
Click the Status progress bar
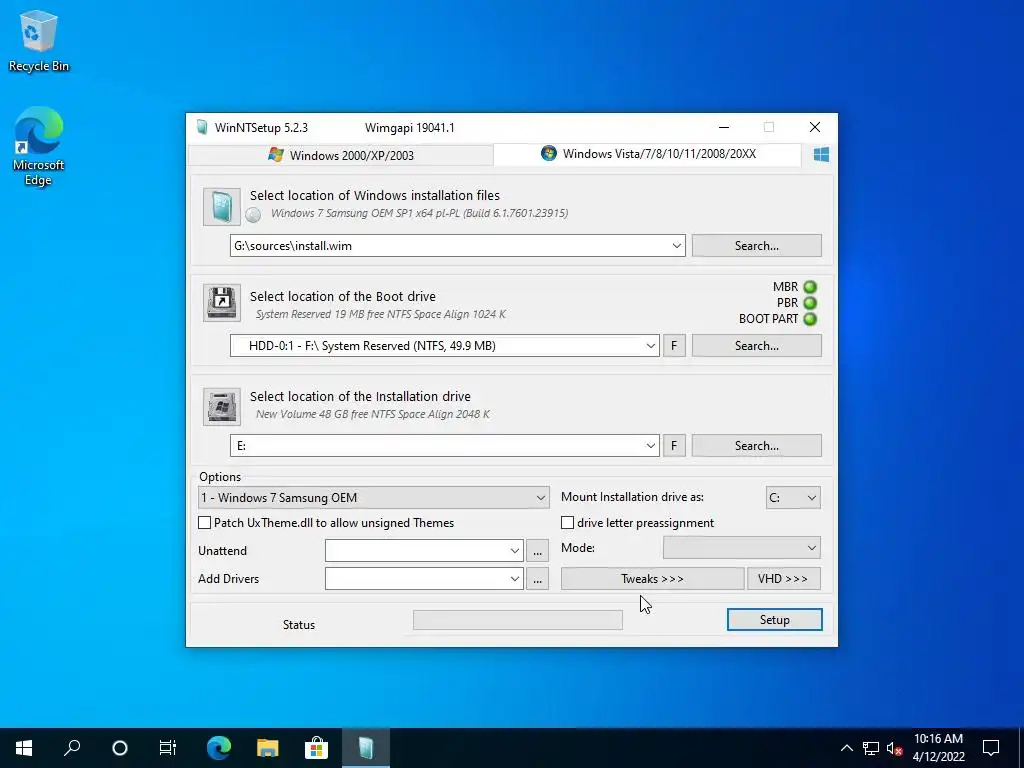518,620
